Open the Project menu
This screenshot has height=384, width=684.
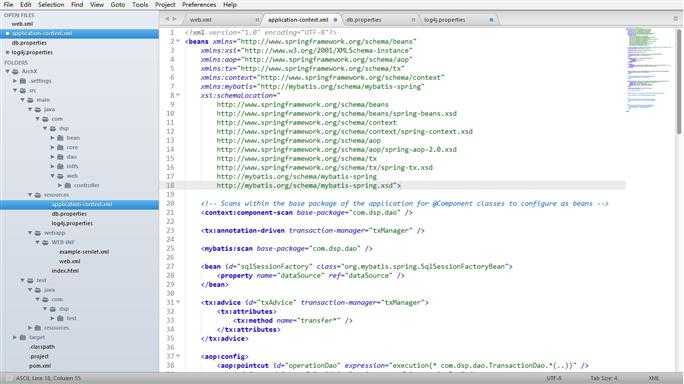pos(165,5)
